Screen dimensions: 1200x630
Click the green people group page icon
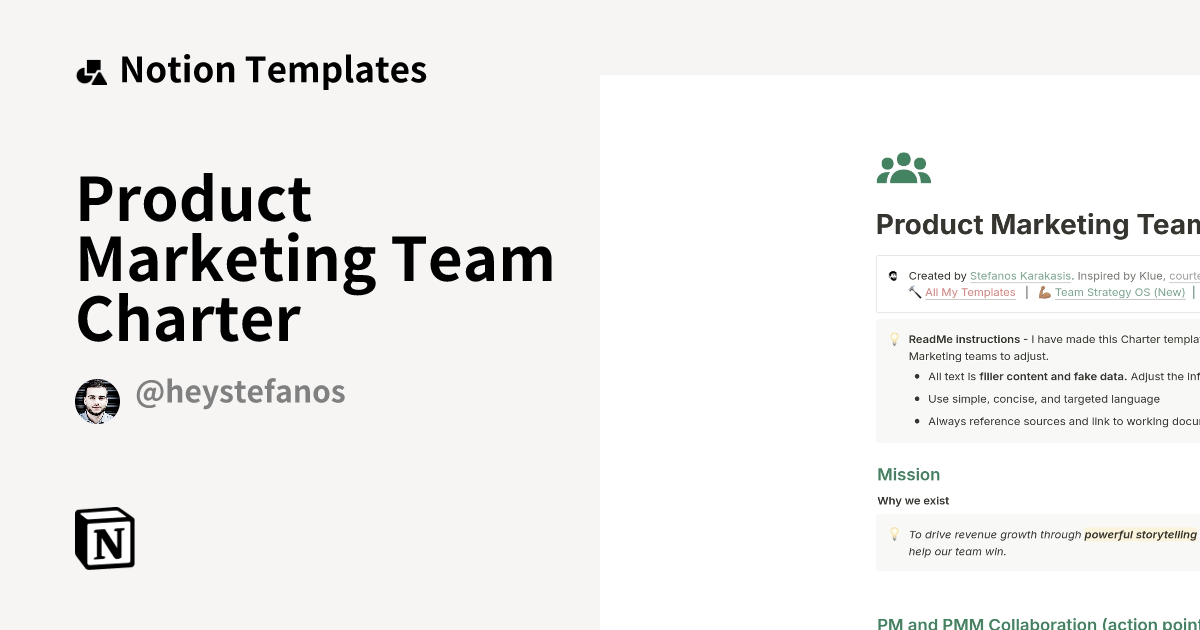coord(903,169)
